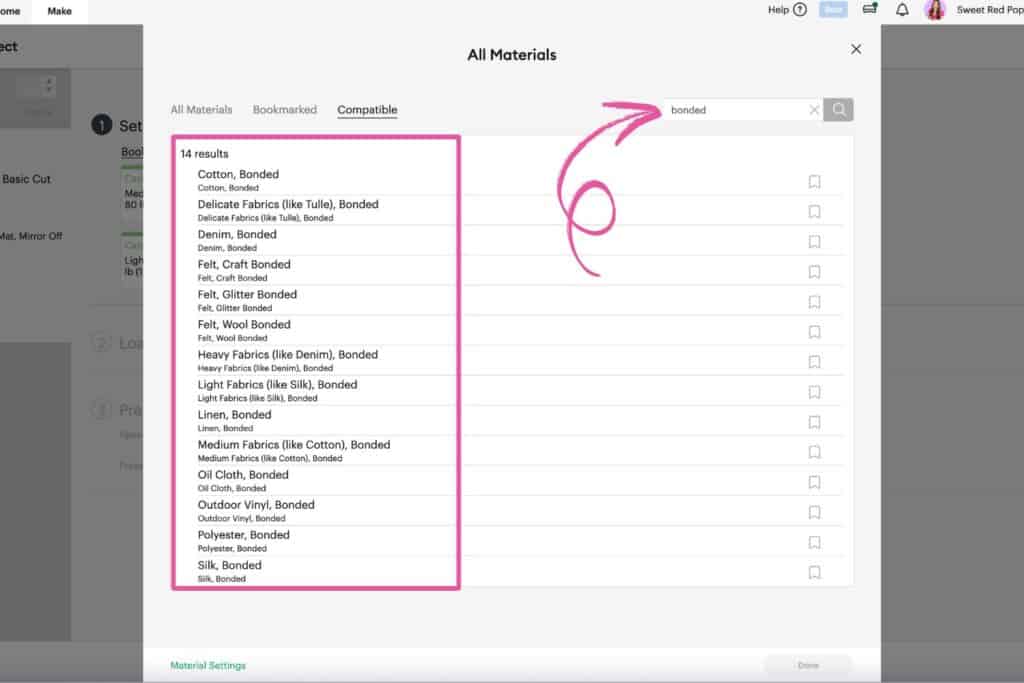Switch to the All Materials tab
Viewport: 1024px width, 683px height.
(201, 110)
